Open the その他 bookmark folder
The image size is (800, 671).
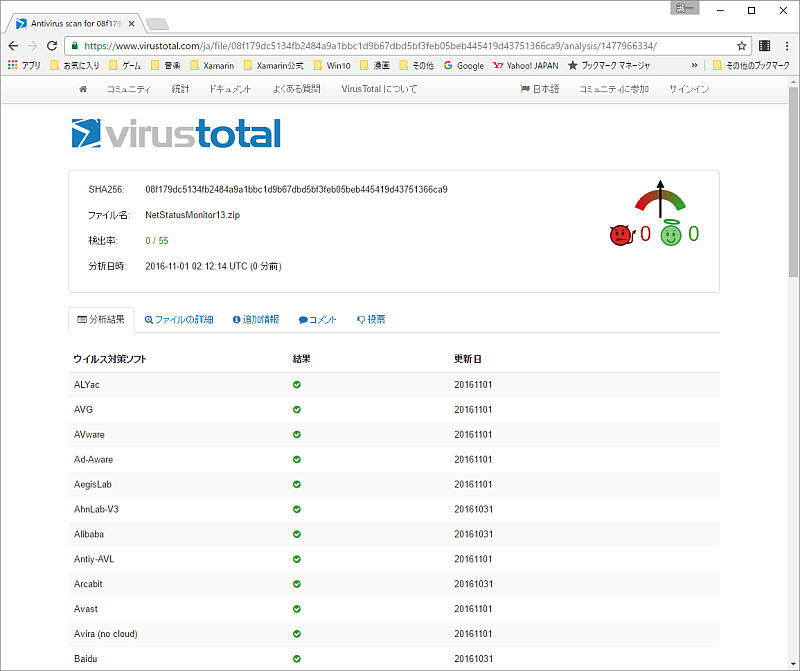(416, 65)
